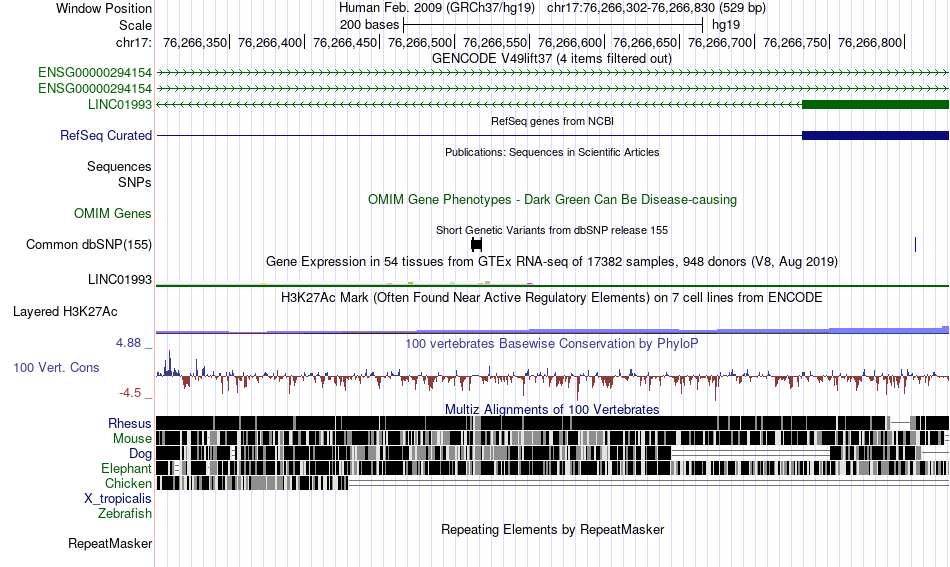
Task: Select the Dog alignment row label
Action: point(140,454)
